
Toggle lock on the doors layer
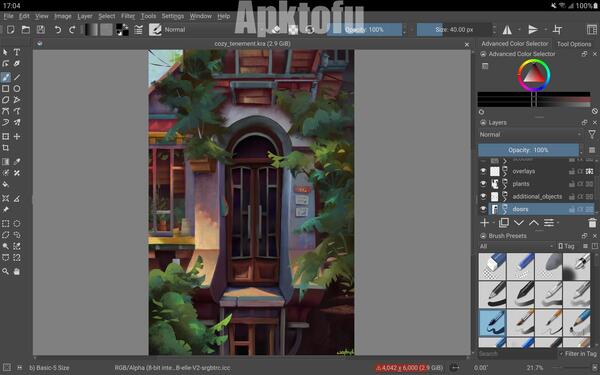572,209
